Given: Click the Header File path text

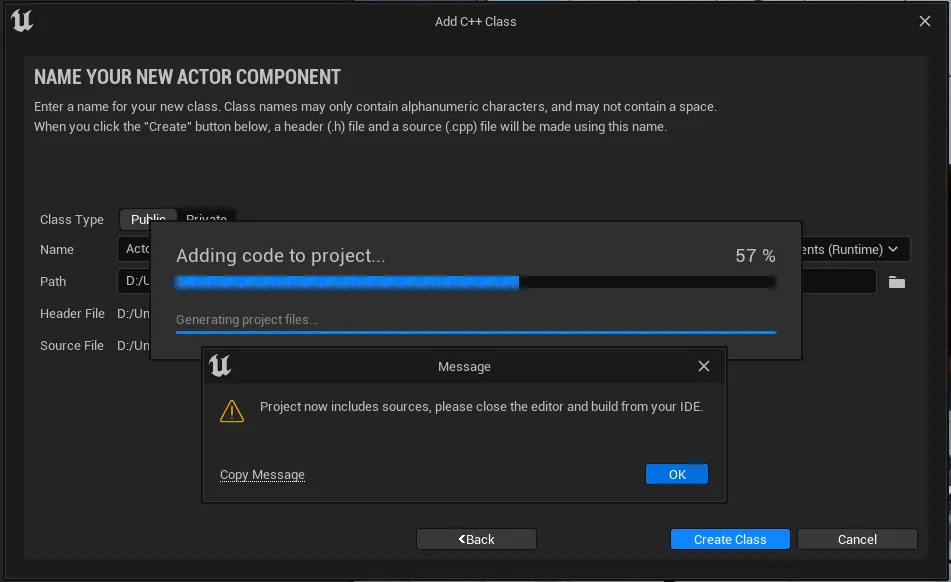Looking at the screenshot, I should tap(133, 314).
